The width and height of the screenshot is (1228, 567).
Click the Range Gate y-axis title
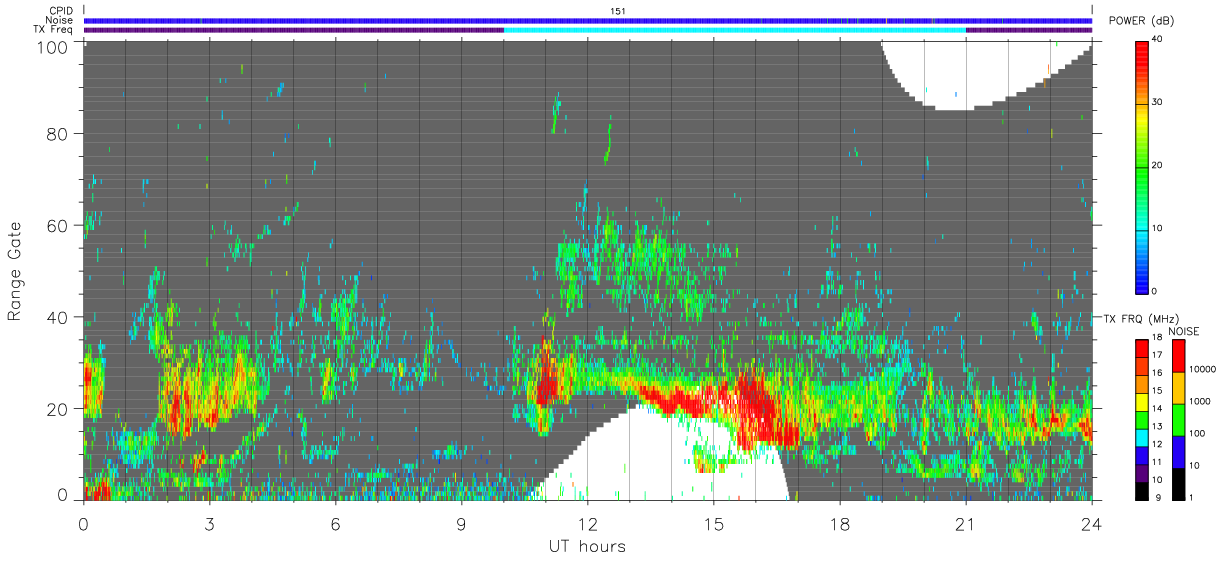(16, 272)
